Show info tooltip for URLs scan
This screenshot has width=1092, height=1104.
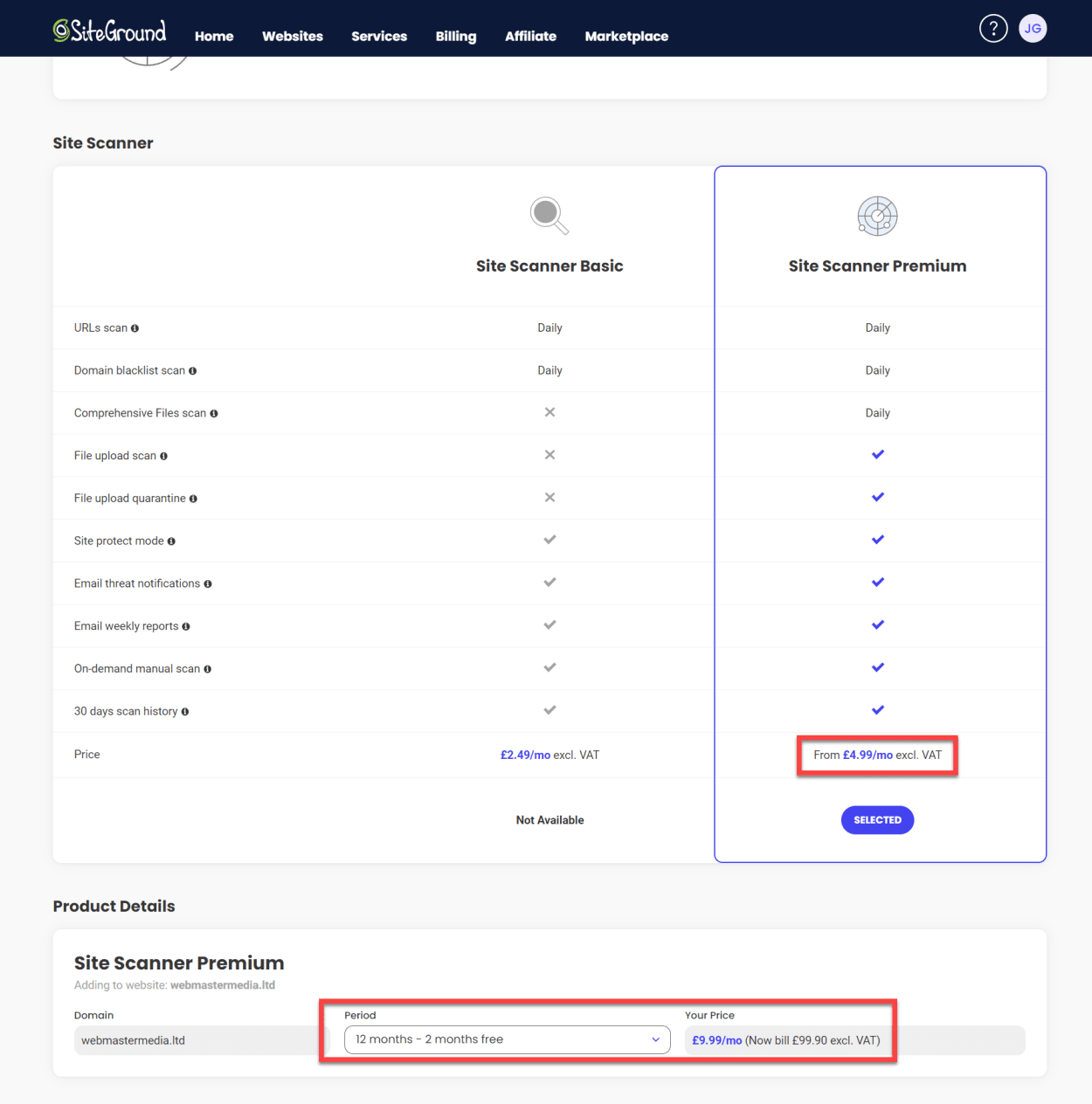(135, 328)
